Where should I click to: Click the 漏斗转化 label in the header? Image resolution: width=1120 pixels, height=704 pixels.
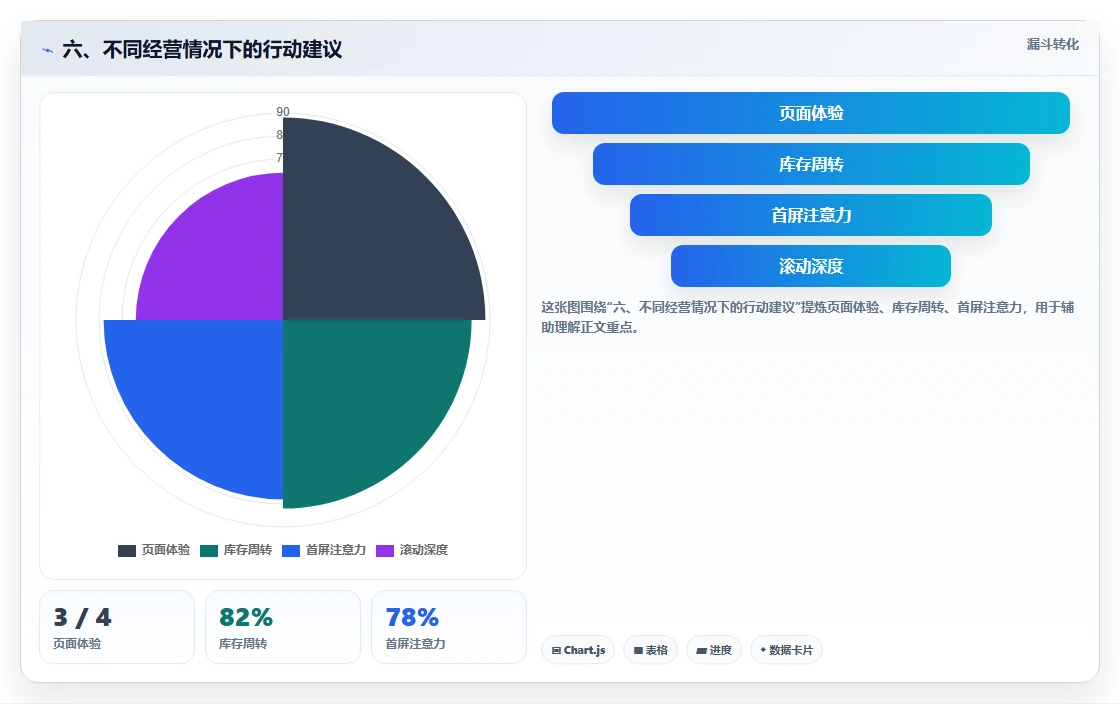(x=1052, y=44)
